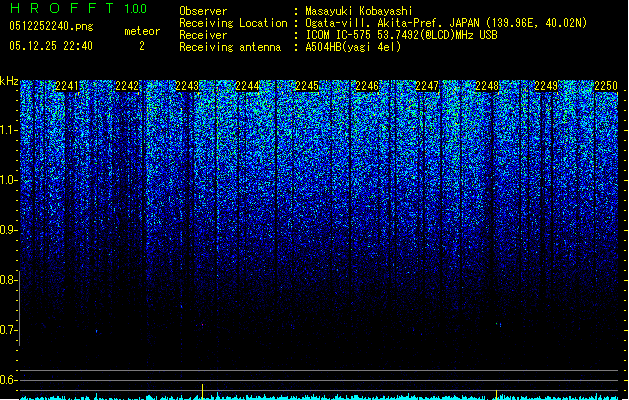Viewport: 629px width, 400px height.
Task: Click the 2242 time marker label
Action: (127, 86)
